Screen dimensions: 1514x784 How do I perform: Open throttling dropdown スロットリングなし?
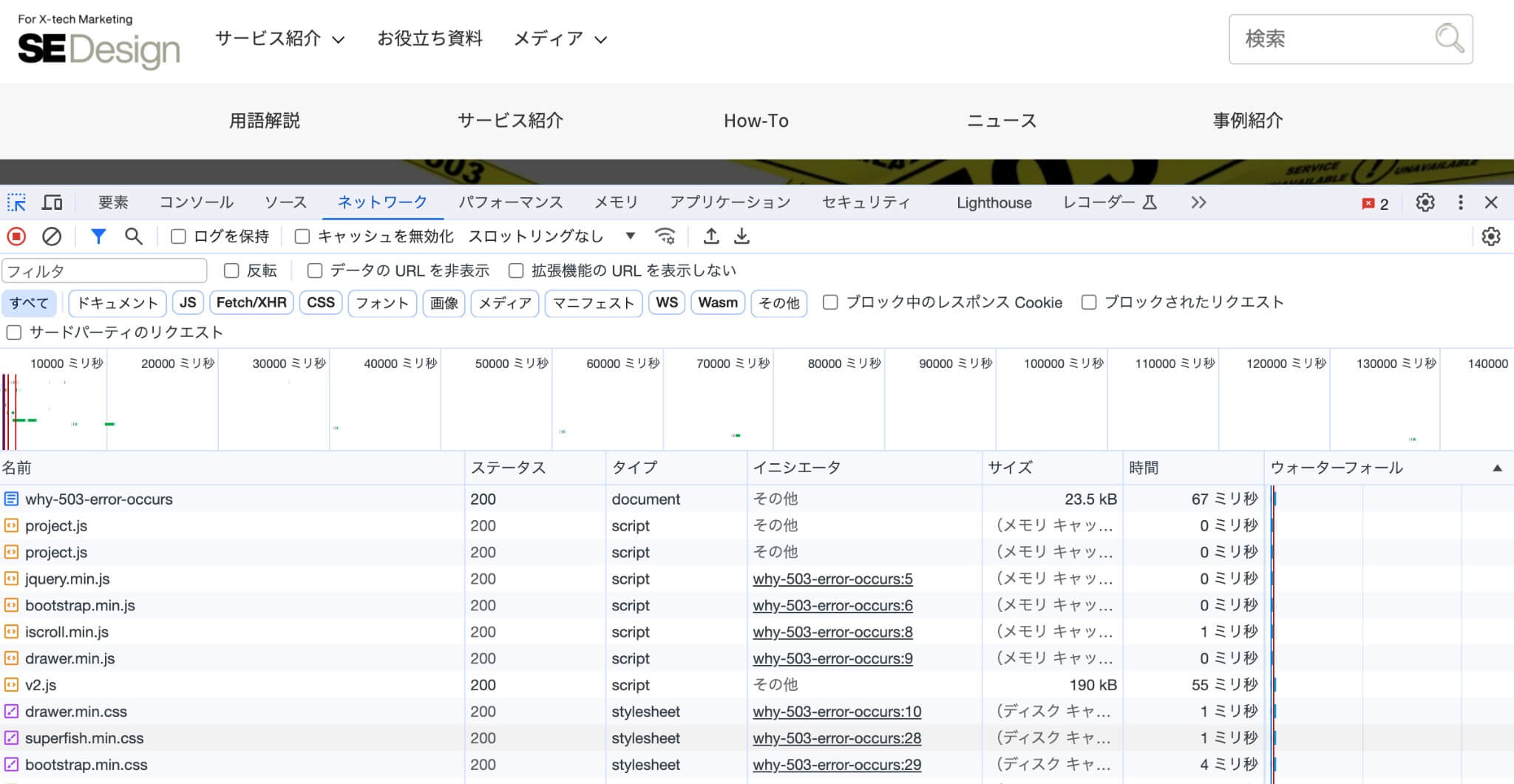click(x=551, y=236)
